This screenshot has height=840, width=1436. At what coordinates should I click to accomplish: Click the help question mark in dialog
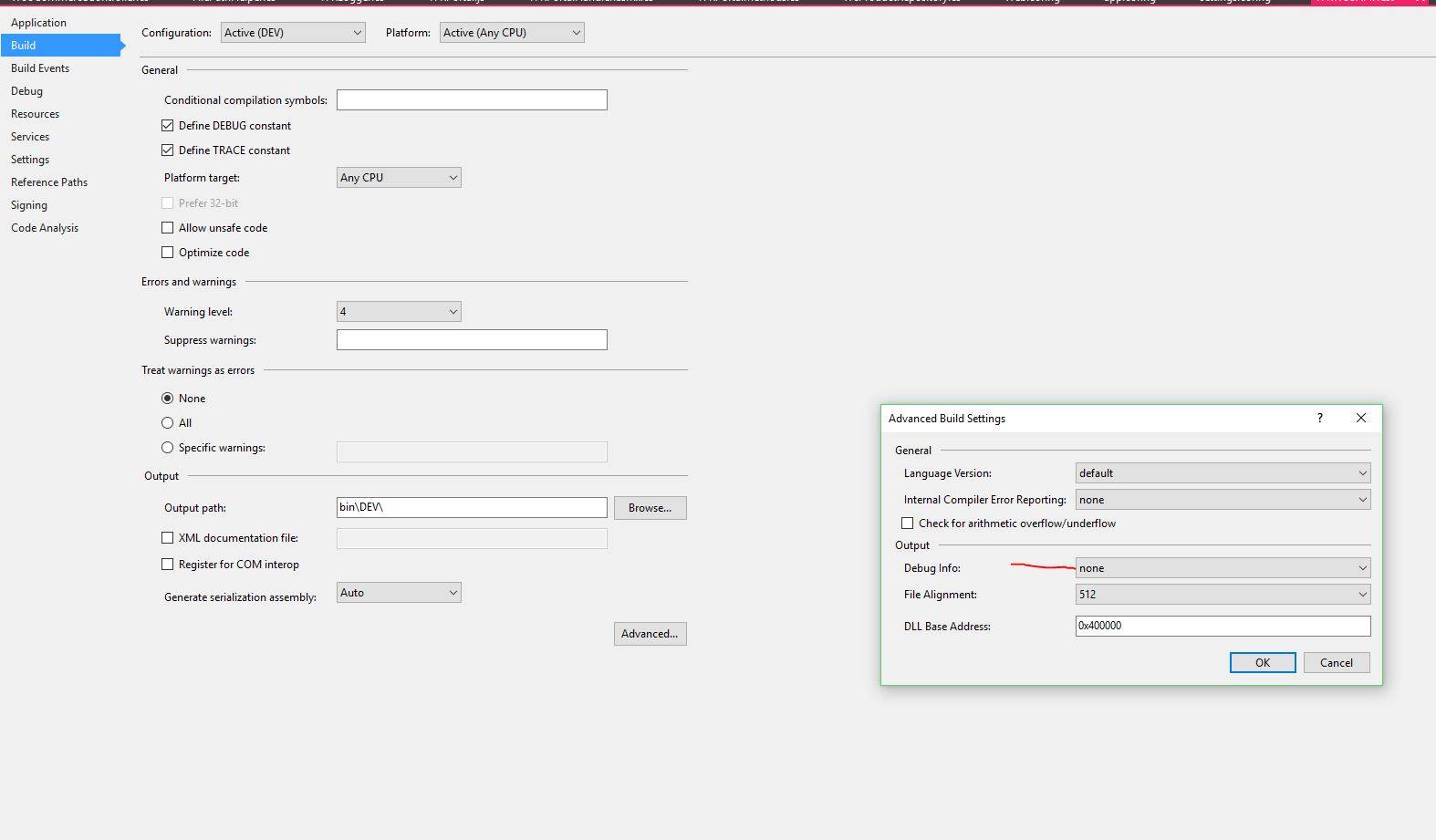1319,418
